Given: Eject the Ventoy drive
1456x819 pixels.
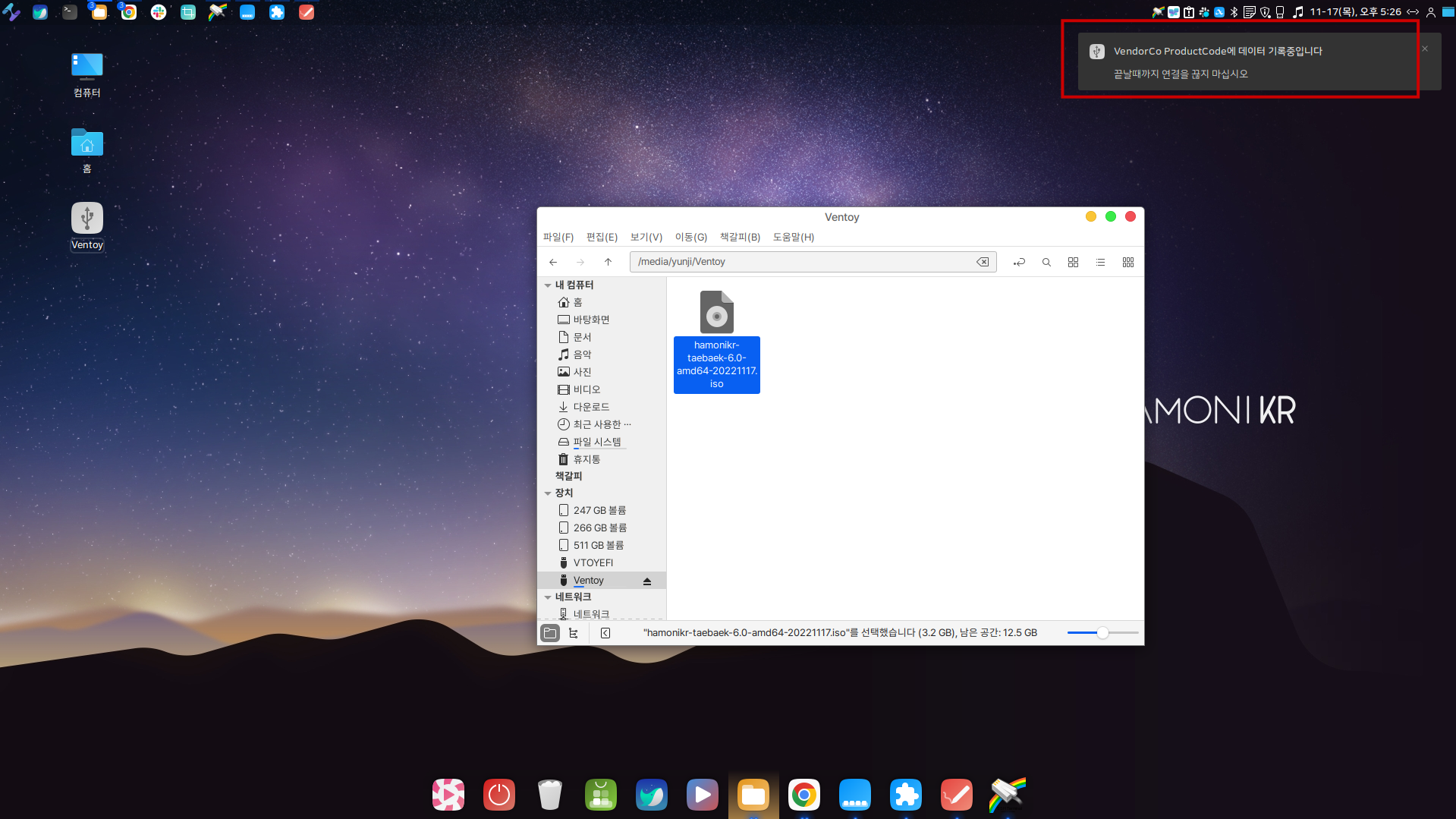Looking at the screenshot, I should pos(647,581).
